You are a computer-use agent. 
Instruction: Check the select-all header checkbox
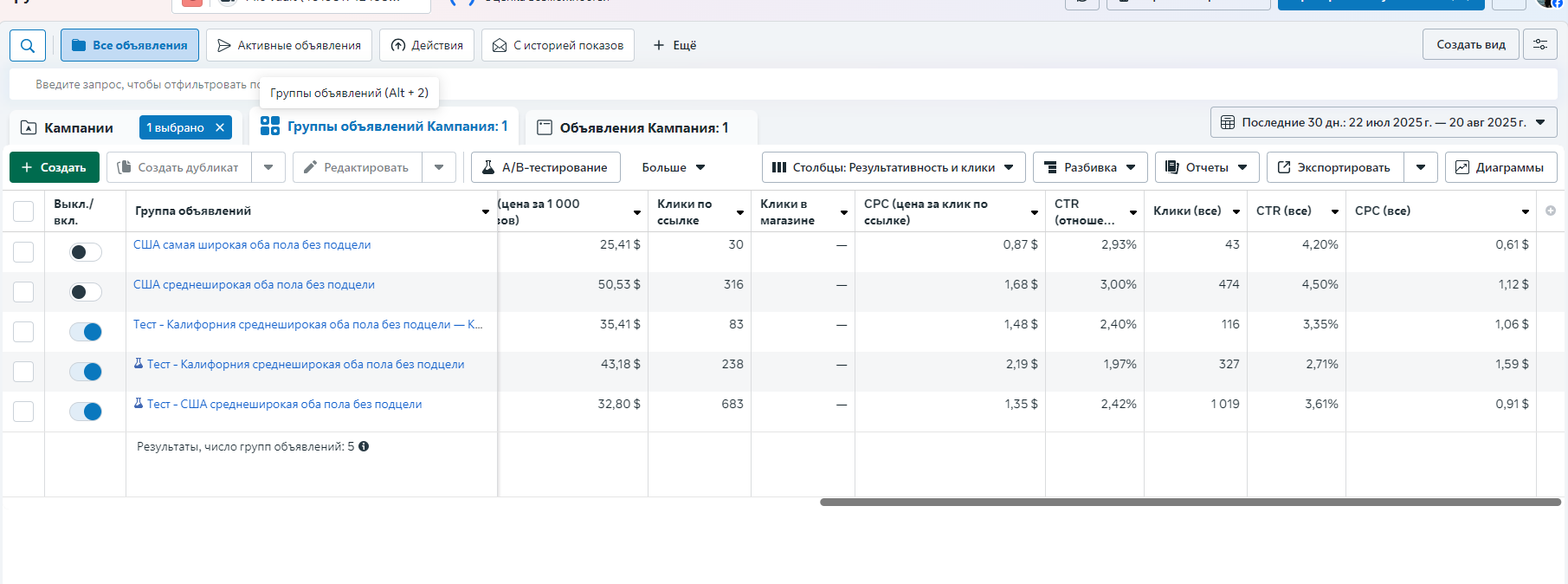(23, 211)
